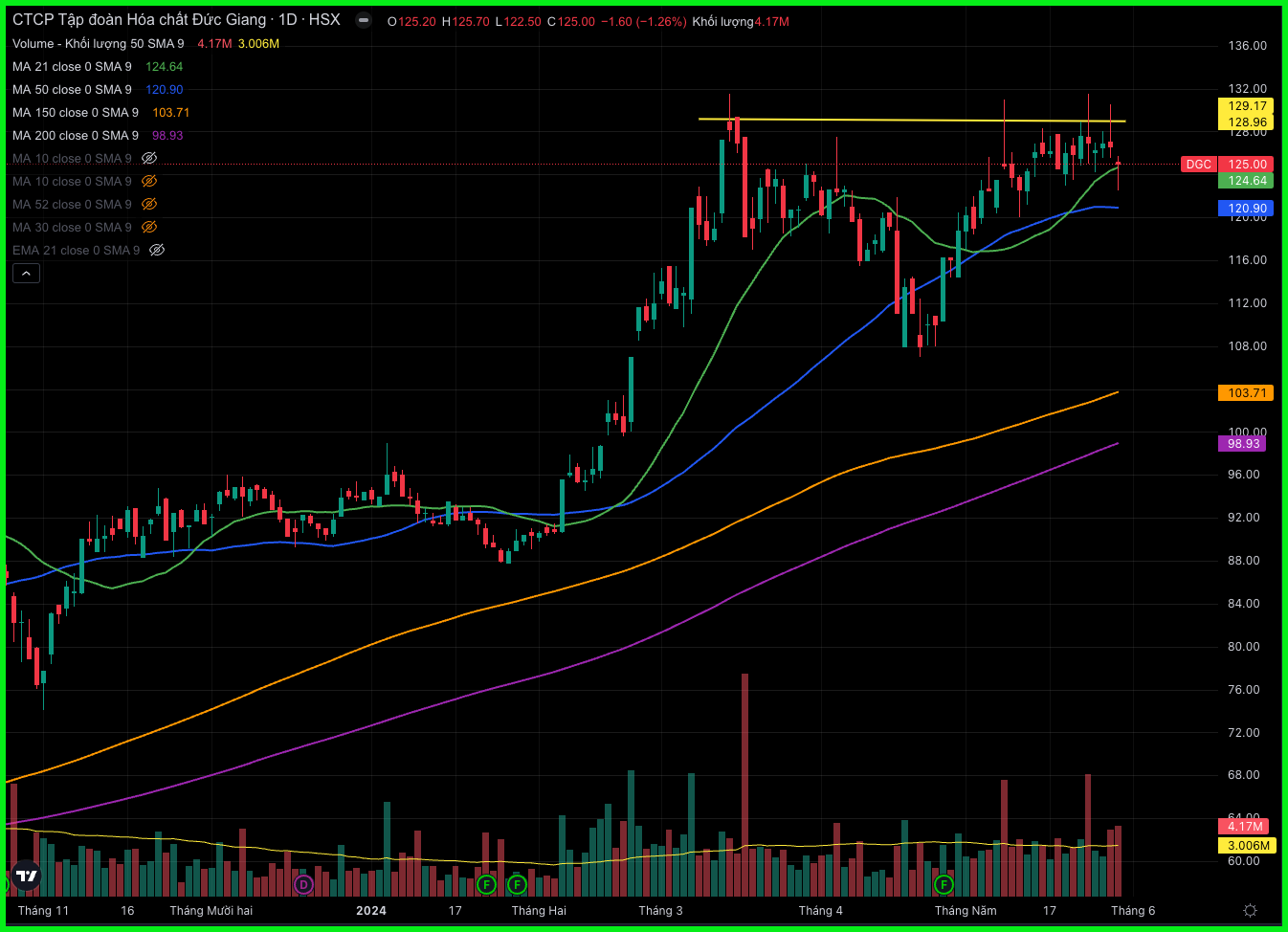
Task: Open the chart settings gear icon
Action: [1250, 910]
